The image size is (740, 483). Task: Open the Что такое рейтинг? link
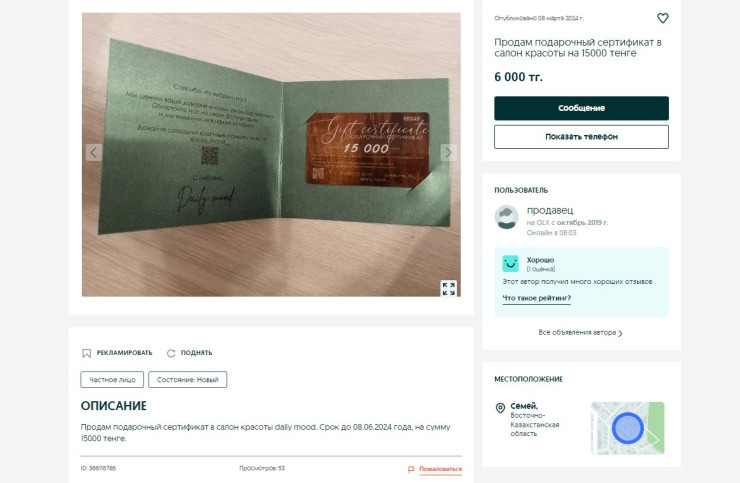point(537,298)
